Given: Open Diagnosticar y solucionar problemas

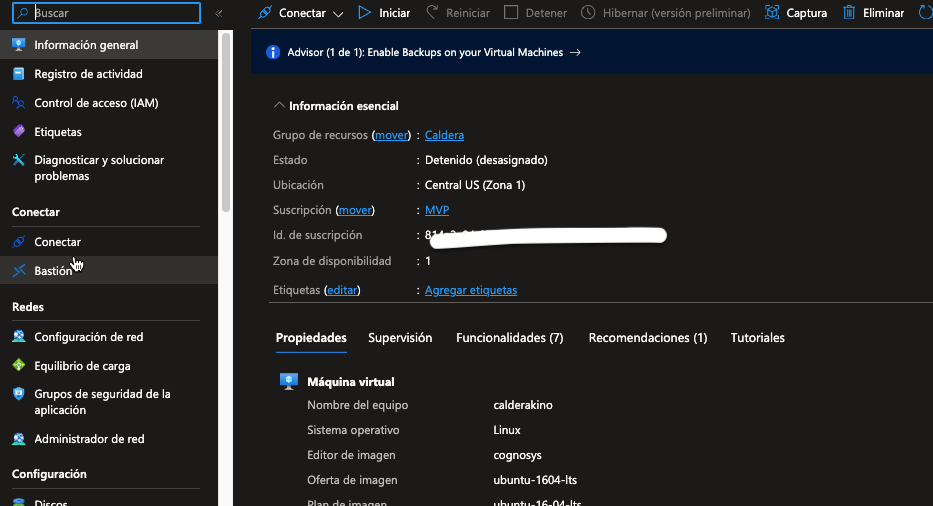Looking at the screenshot, I should pos(99,168).
